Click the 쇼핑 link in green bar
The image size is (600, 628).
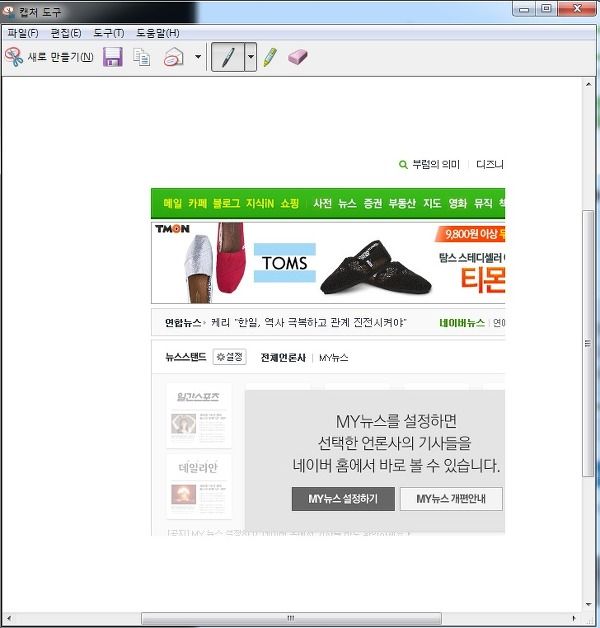point(290,203)
